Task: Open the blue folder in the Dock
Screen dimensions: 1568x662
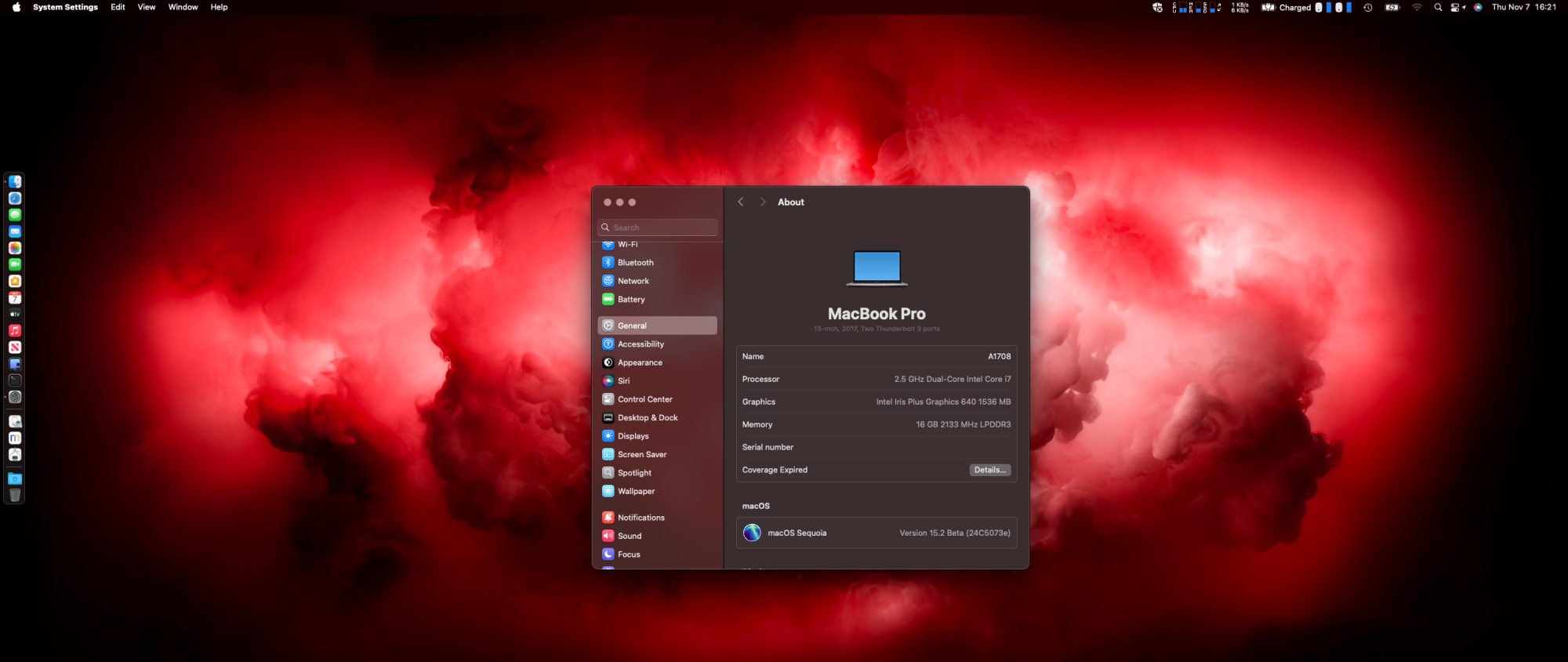Action: pos(15,478)
